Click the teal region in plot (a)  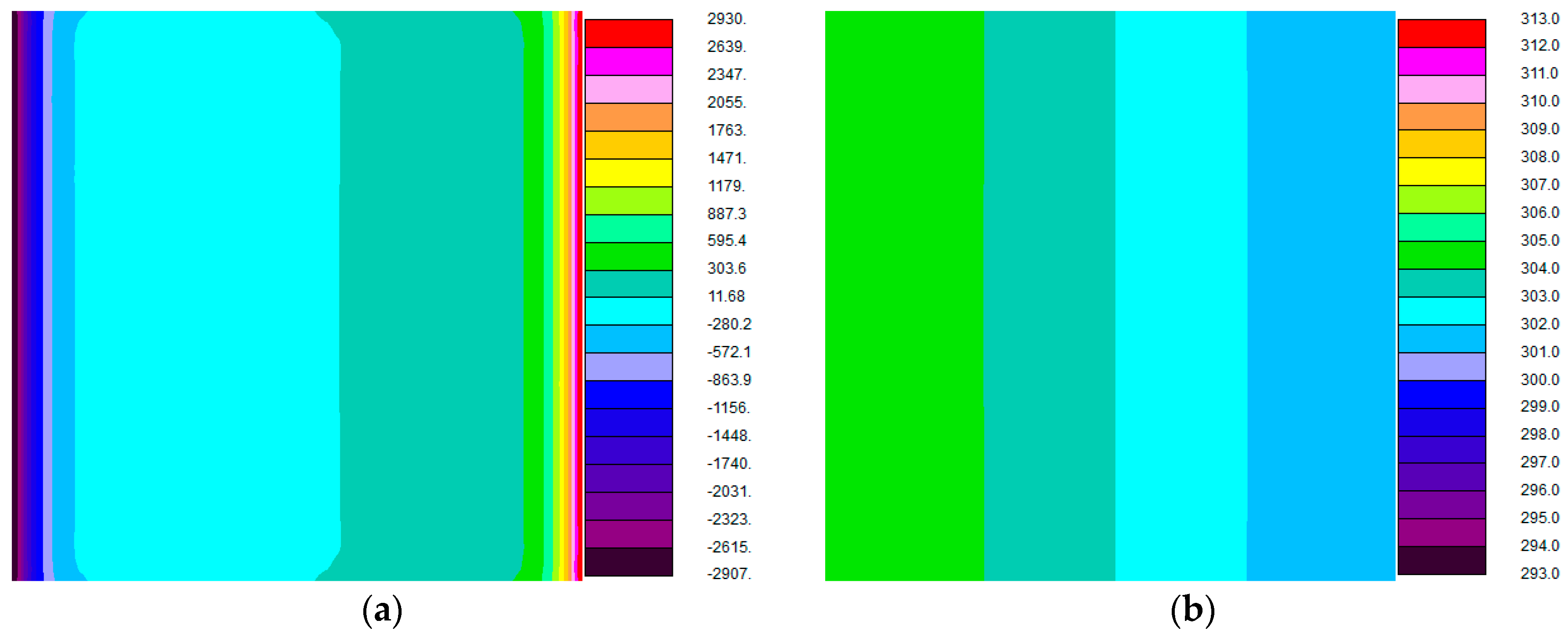(431, 295)
